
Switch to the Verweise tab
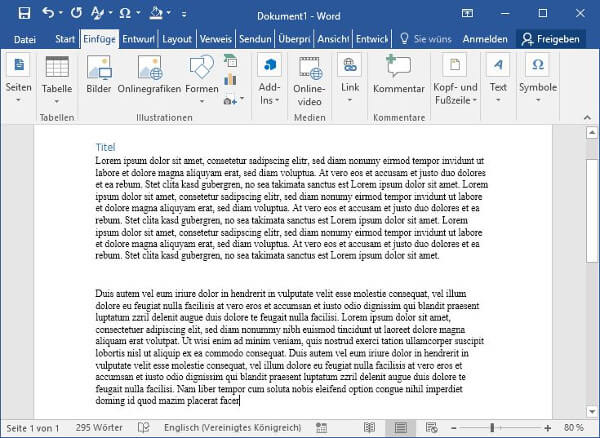click(x=216, y=39)
